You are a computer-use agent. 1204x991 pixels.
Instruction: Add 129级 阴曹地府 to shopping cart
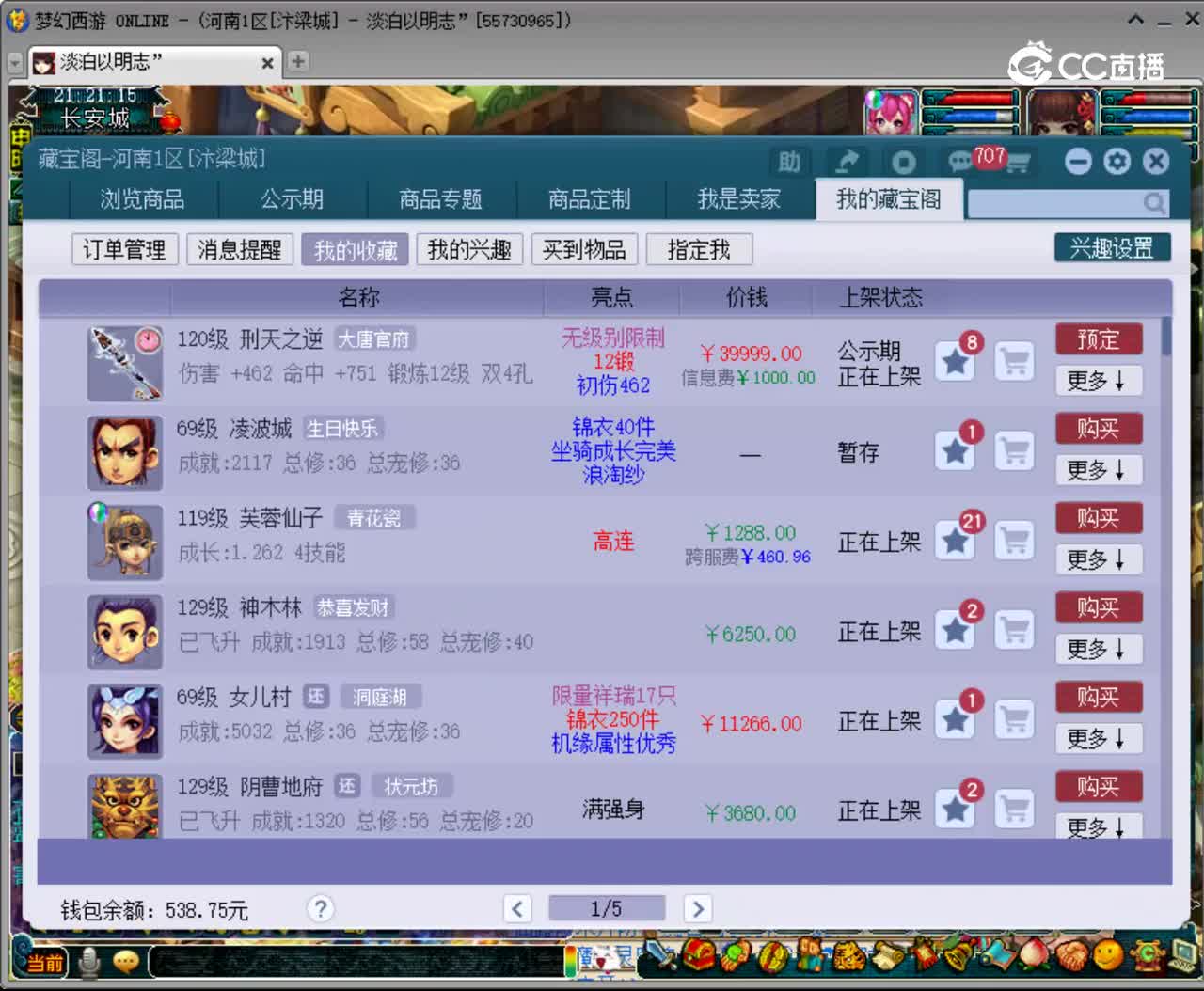[1014, 809]
